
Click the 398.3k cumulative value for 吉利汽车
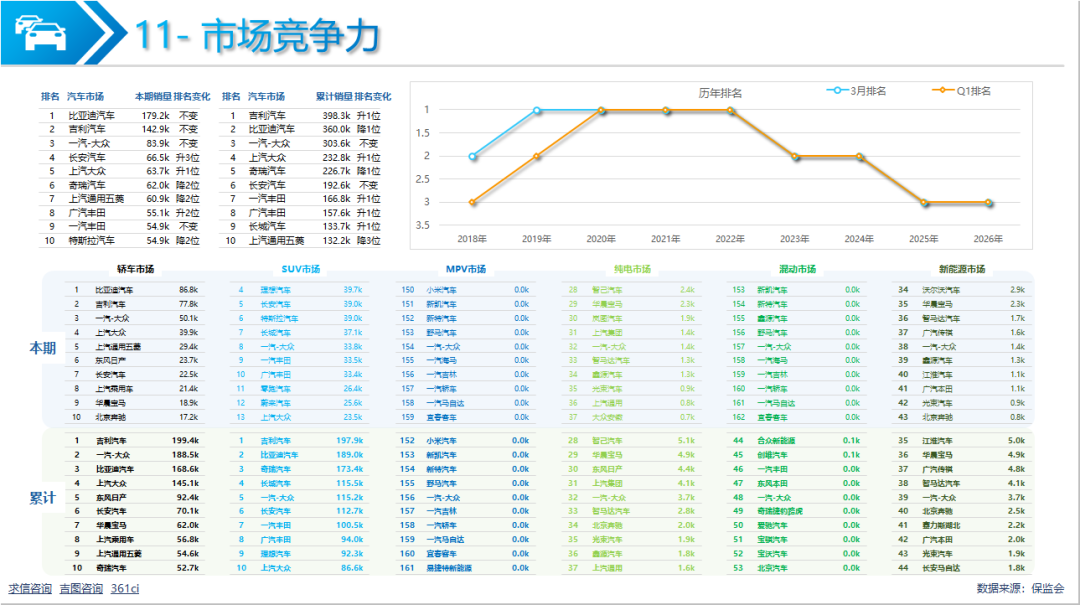click(x=336, y=116)
